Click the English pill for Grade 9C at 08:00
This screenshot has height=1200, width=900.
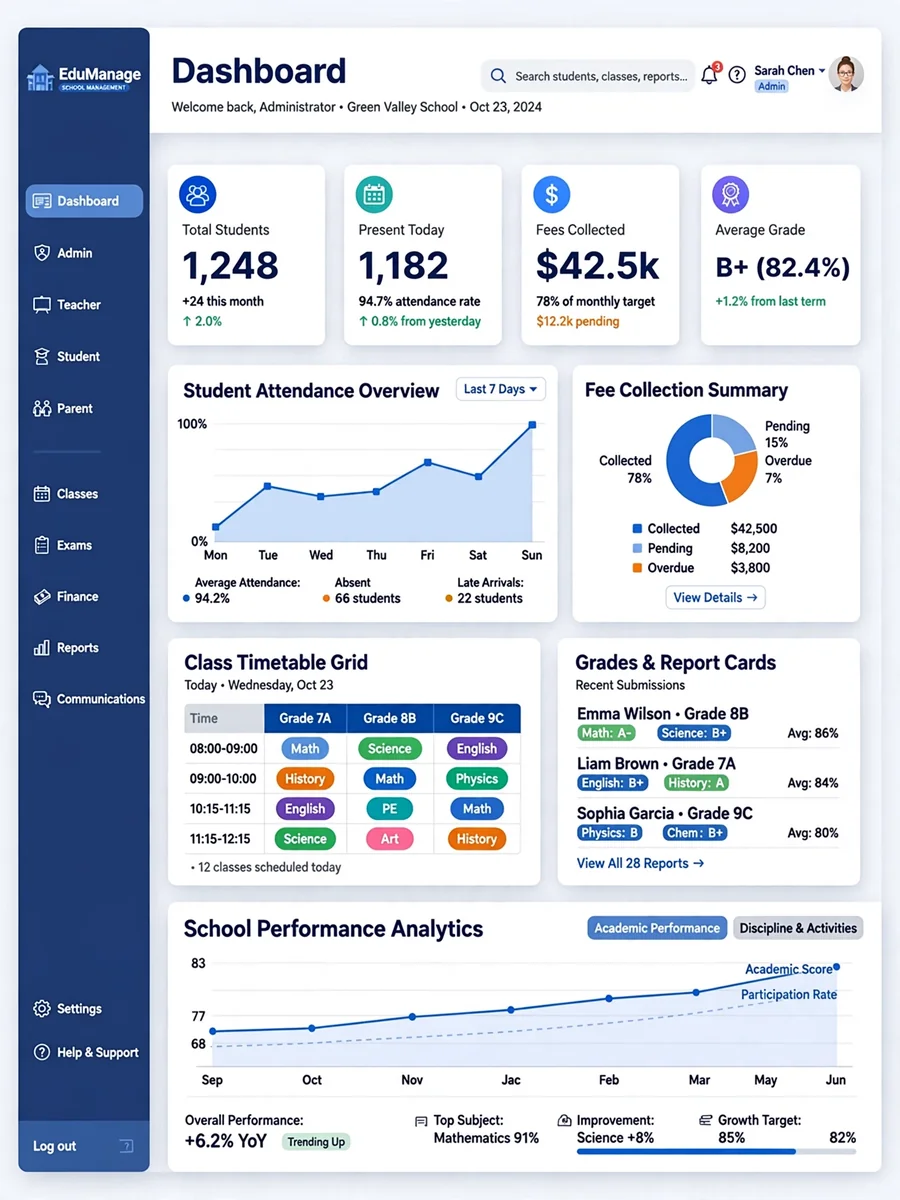[477, 749]
